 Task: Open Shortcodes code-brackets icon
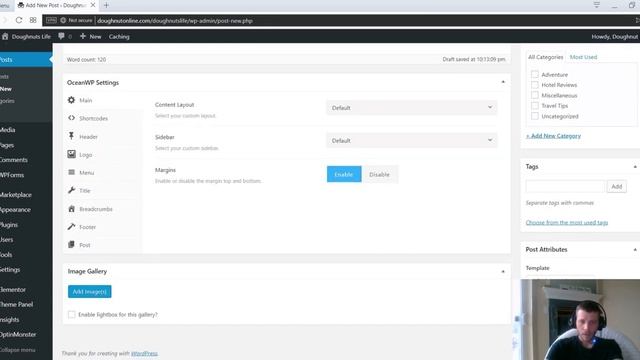[71, 118]
